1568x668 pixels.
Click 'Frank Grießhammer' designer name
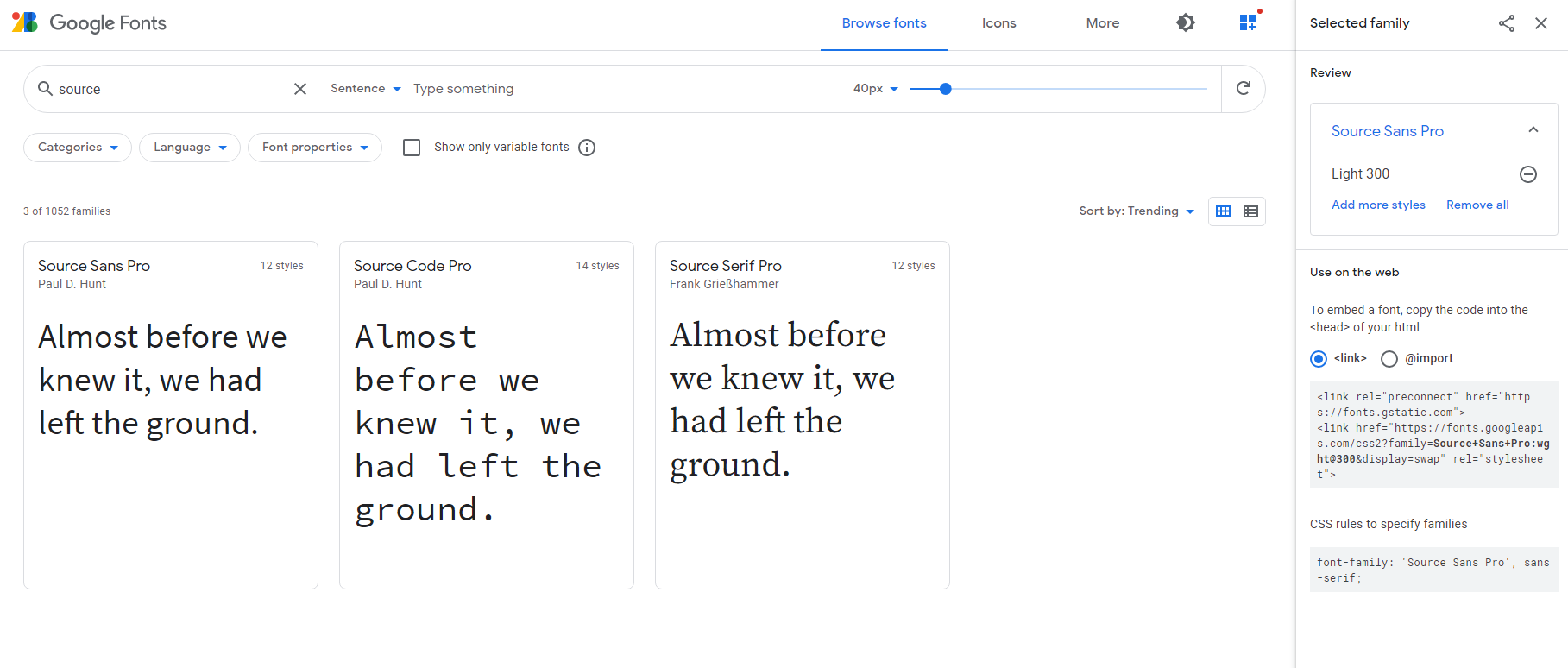724,285
